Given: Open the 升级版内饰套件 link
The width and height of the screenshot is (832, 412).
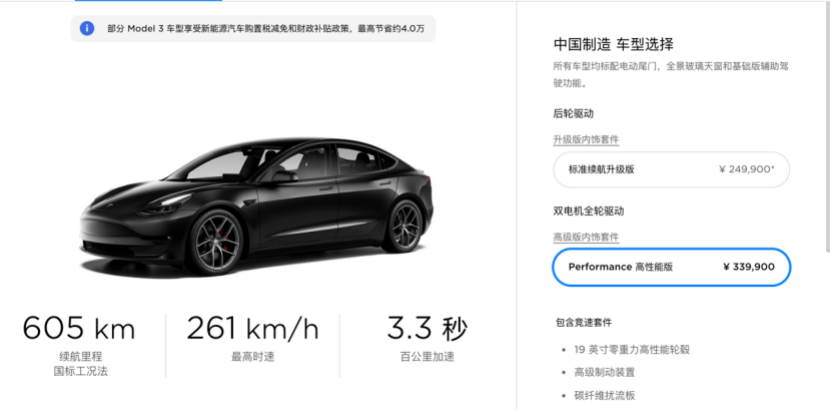Looking at the screenshot, I should coord(586,140).
